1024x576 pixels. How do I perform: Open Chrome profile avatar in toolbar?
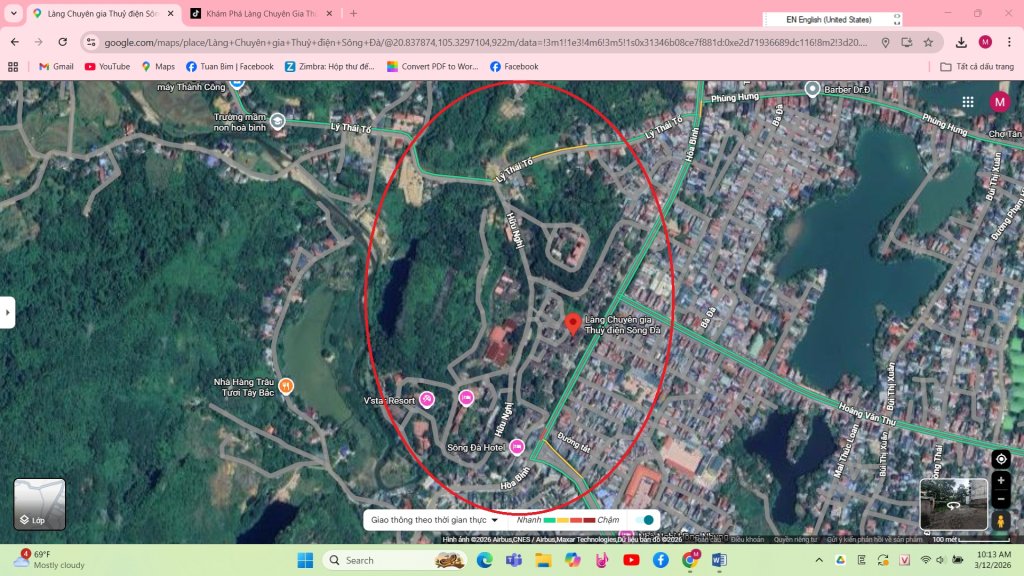(x=985, y=42)
